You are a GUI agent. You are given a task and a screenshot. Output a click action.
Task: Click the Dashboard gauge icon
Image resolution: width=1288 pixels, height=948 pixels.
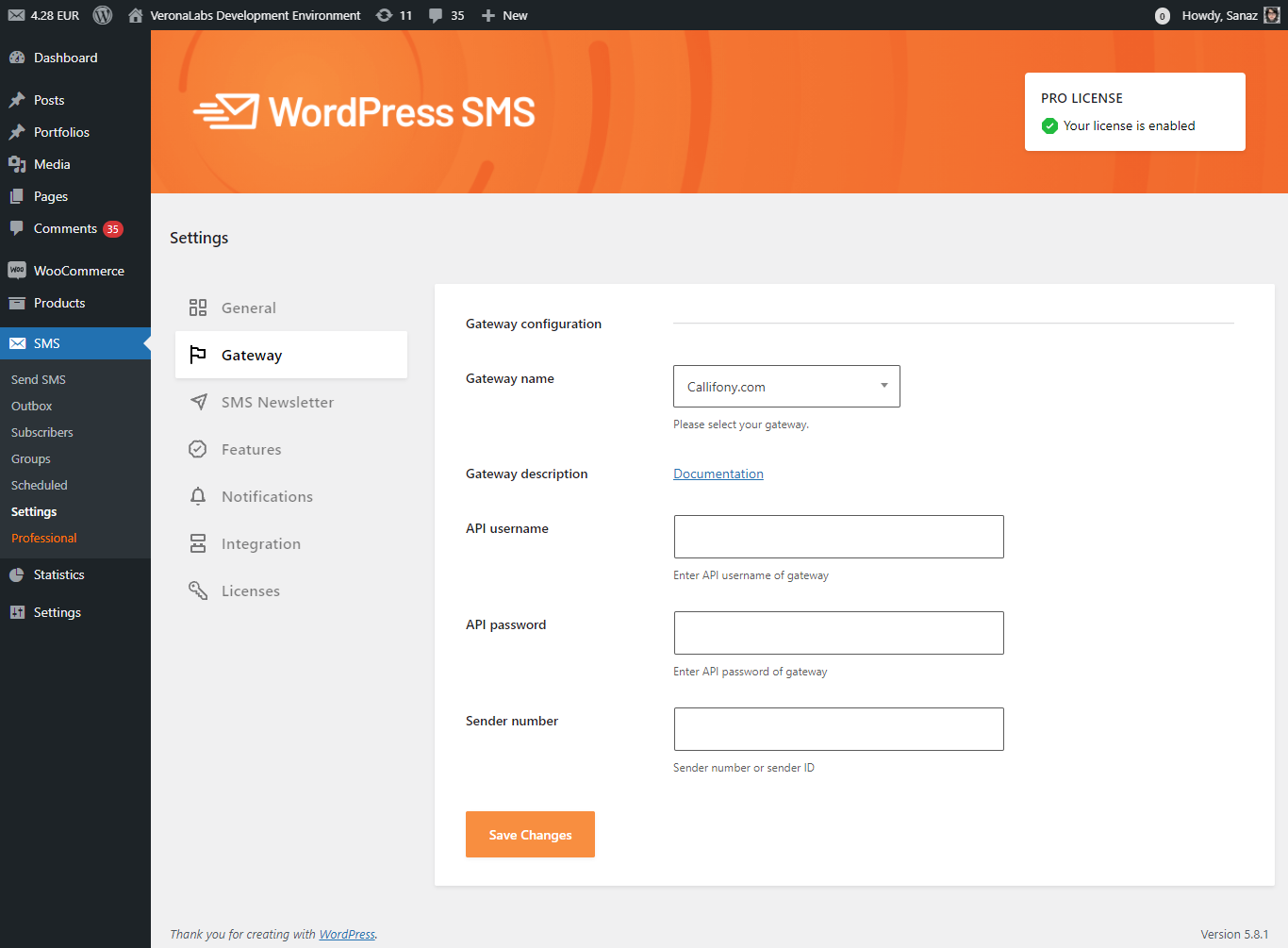[x=17, y=58]
